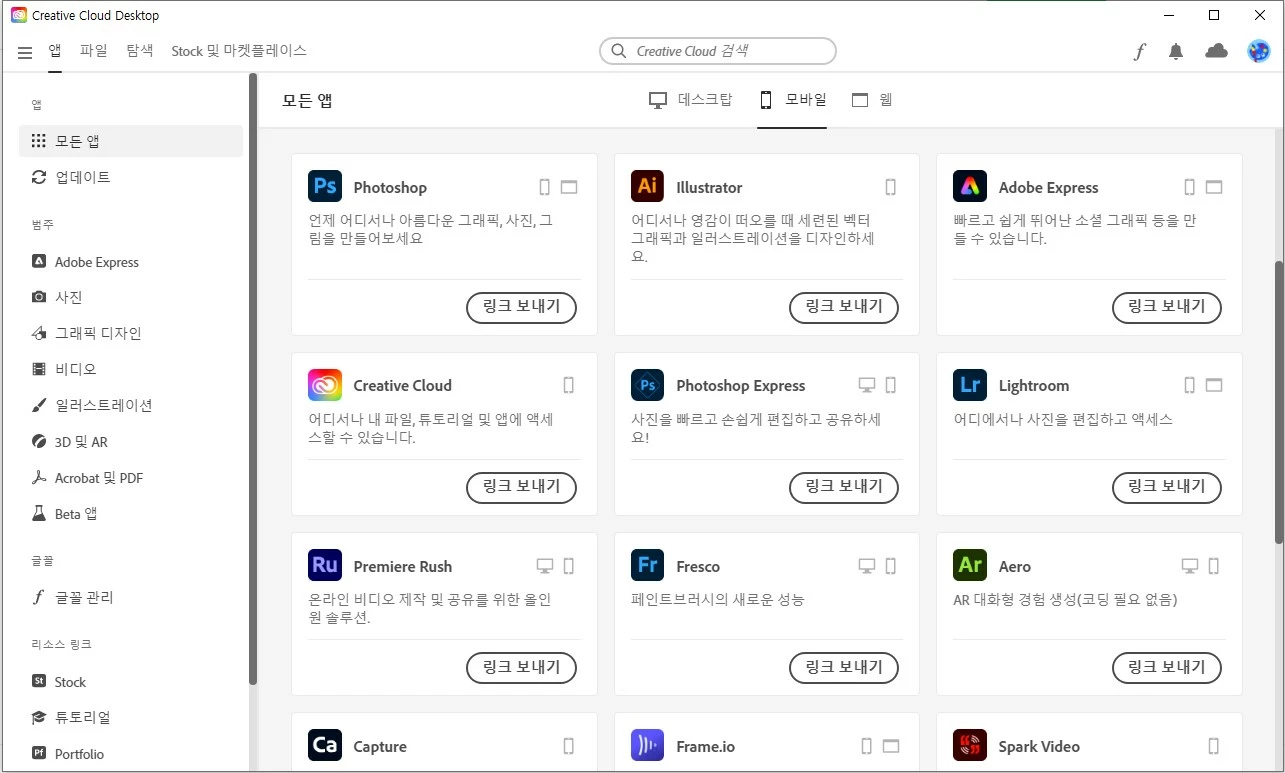Open cloud sync status icon
Screen dimensions: 1285x773
[x=1217, y=51]
